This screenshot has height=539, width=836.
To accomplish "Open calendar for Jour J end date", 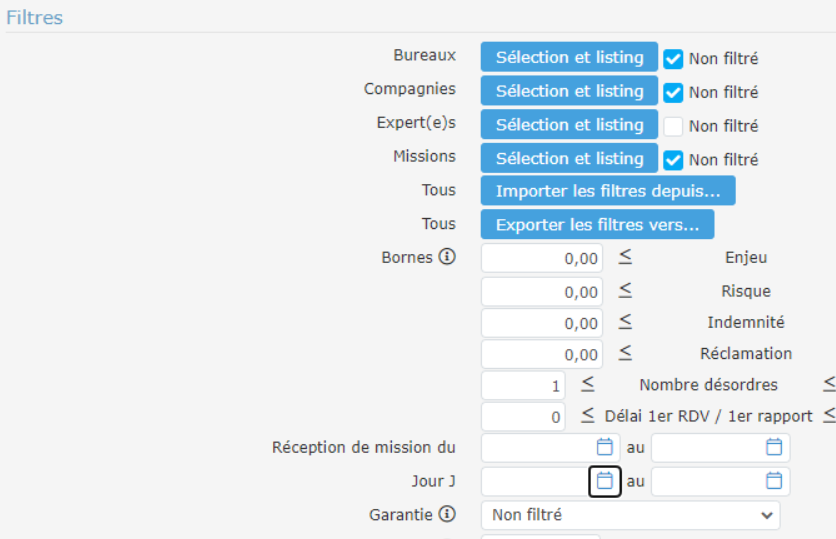I will pos(774,481).
